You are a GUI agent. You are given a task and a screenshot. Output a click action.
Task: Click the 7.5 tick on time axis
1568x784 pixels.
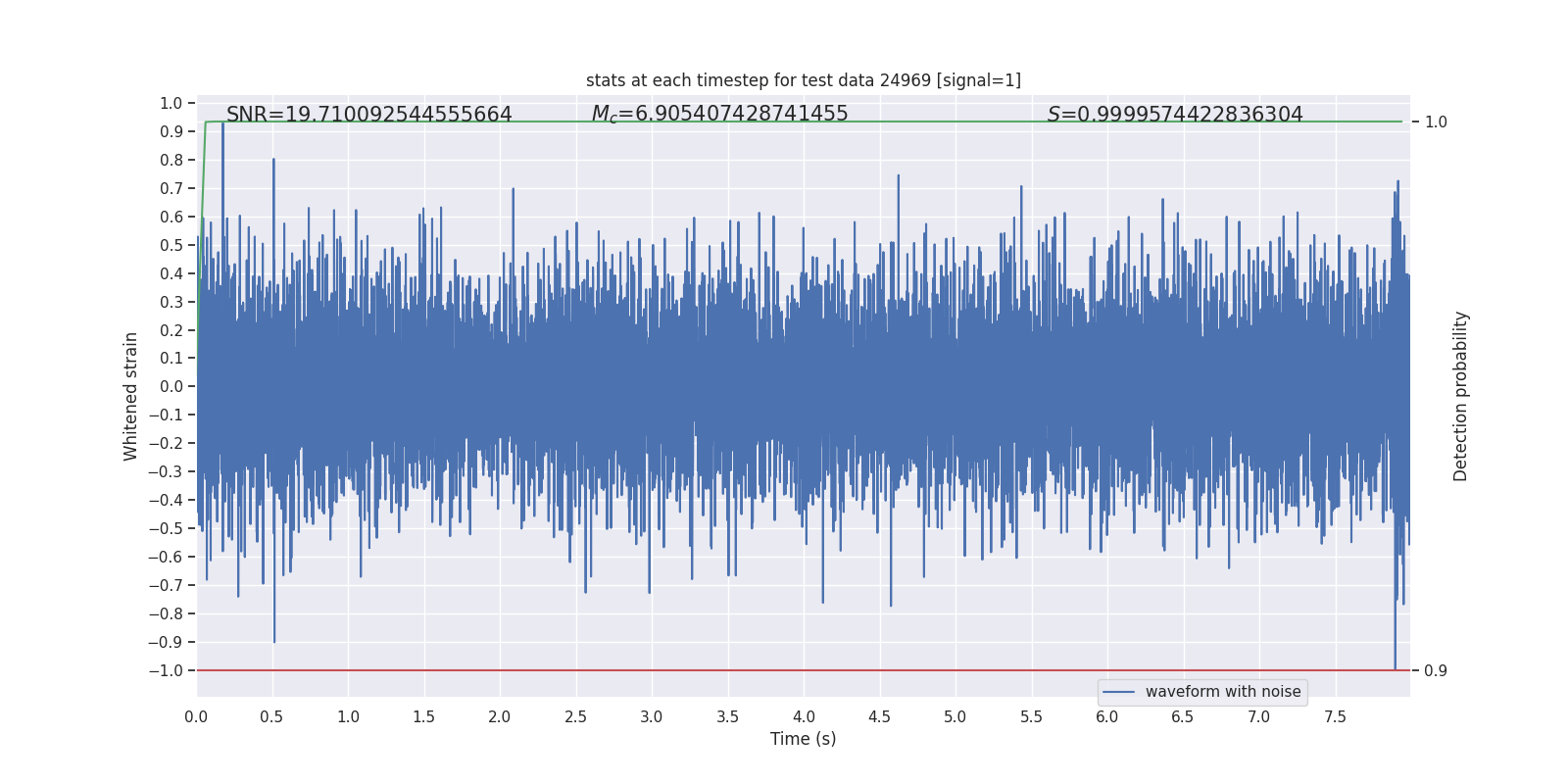[x=1335, y=717]
